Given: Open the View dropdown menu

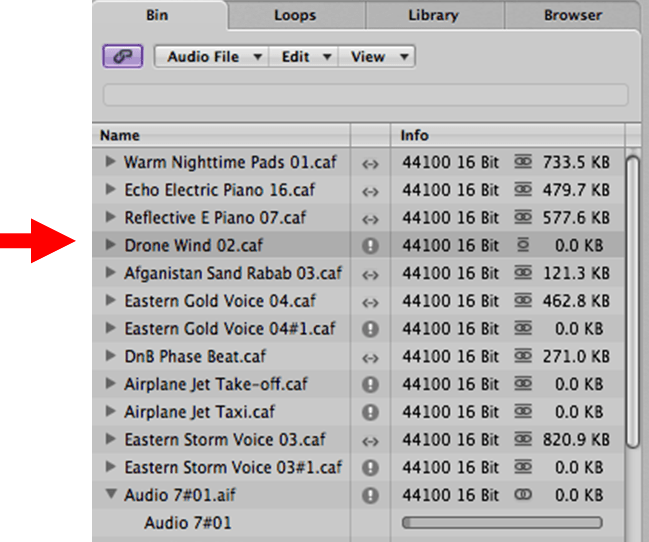Looking at the screenshot, I should tap(377, 57).
